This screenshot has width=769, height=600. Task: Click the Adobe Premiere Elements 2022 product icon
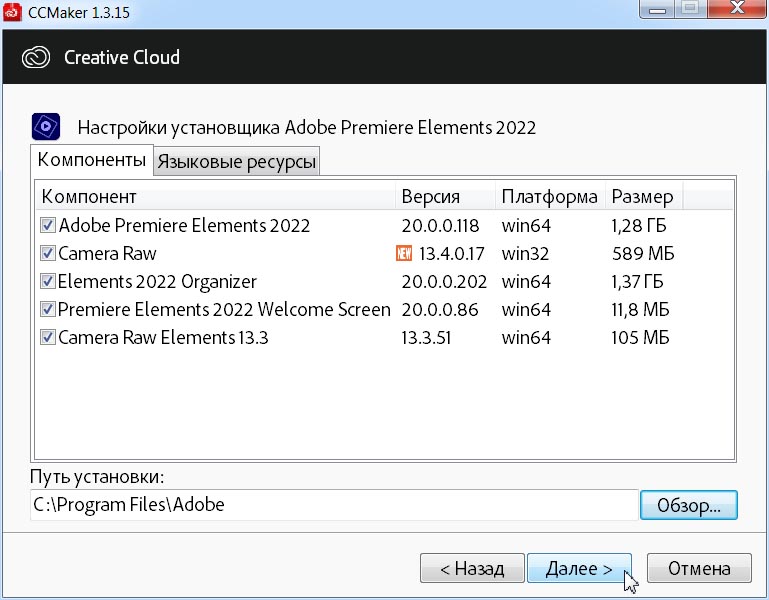point(46,127)
